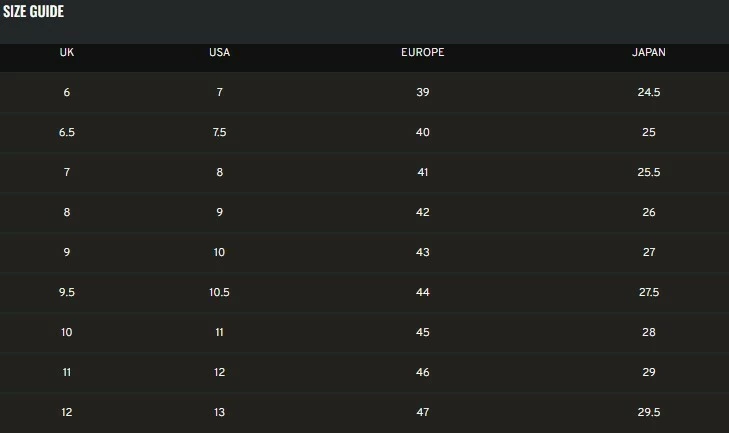Select the Japan size 29.5 cell
Screen dimensions: 729x433
tap(649, 412)
